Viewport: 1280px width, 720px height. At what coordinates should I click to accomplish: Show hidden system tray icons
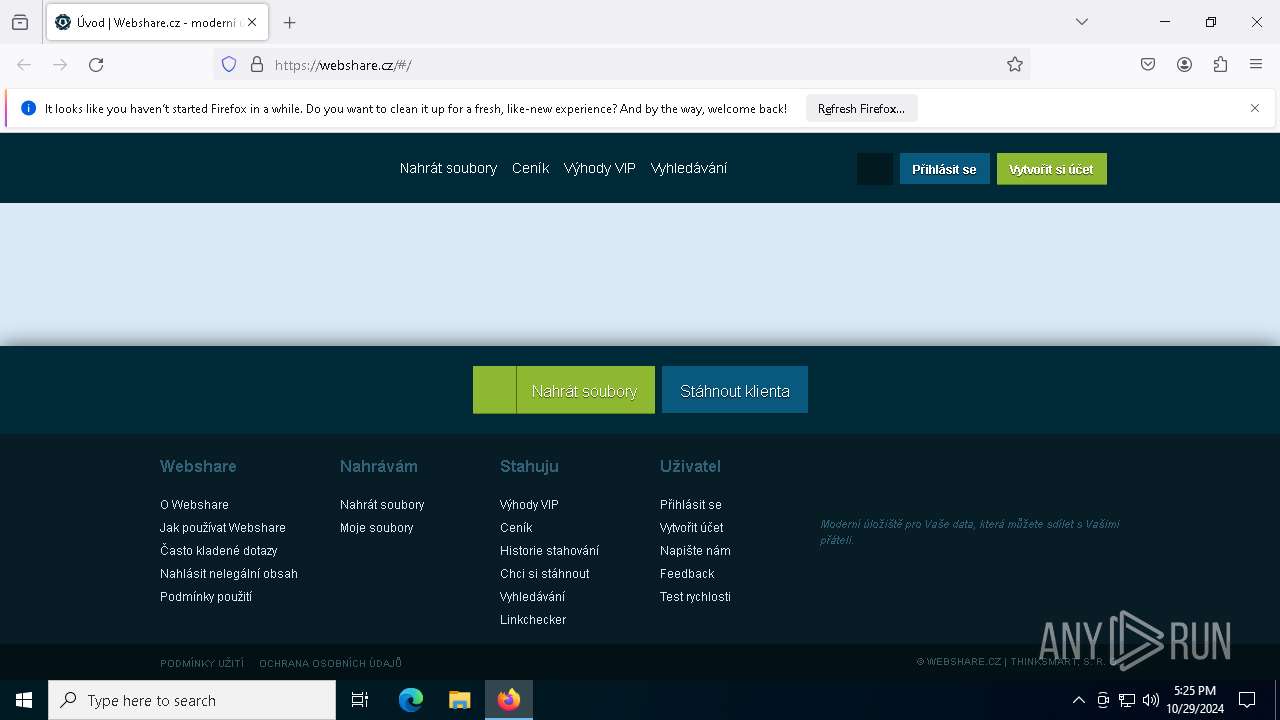(1079, 700)
